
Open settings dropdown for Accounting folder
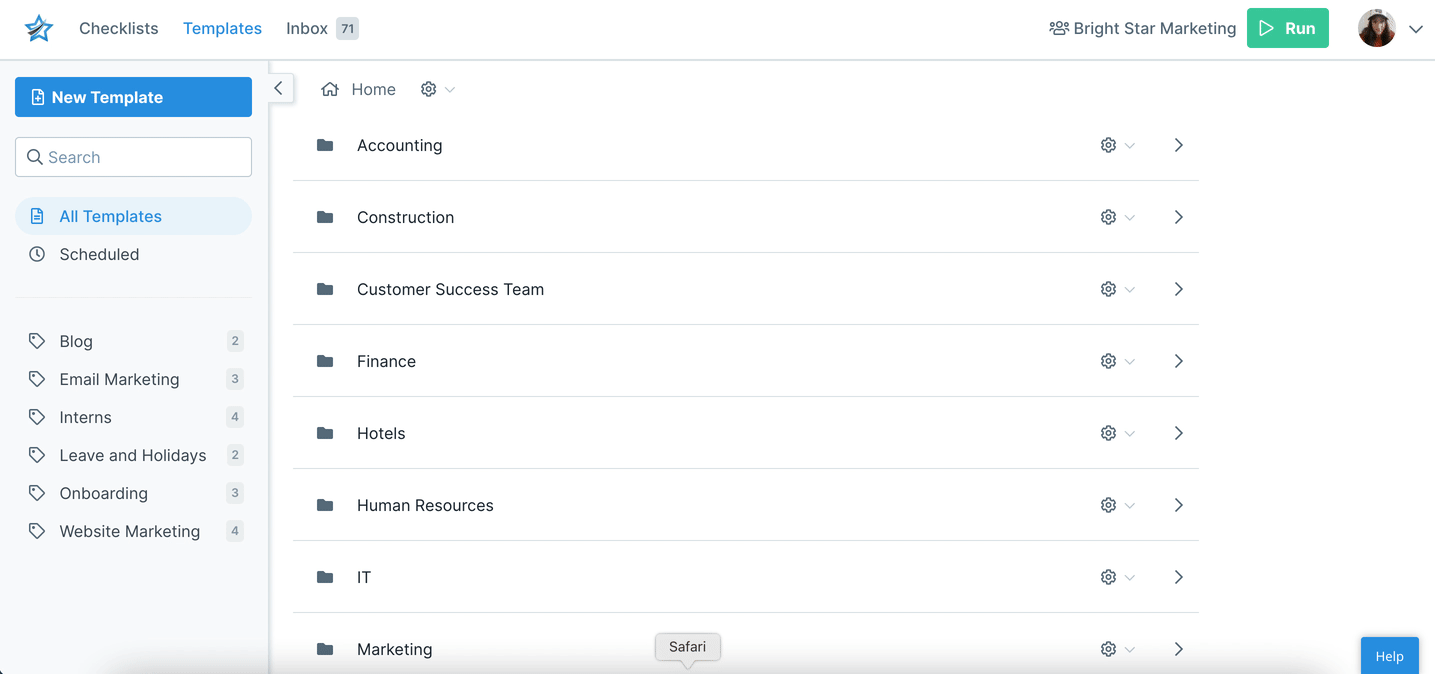pos(1117,145)
